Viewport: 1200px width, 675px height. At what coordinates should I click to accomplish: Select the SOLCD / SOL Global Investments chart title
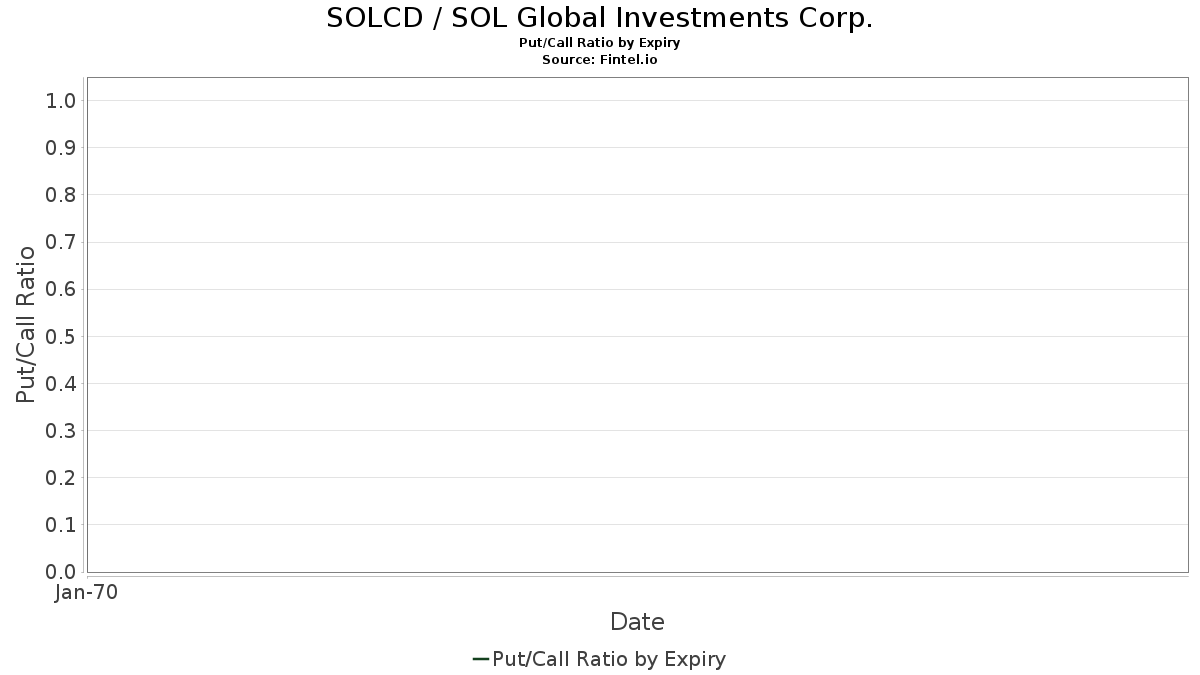[599, 18]
